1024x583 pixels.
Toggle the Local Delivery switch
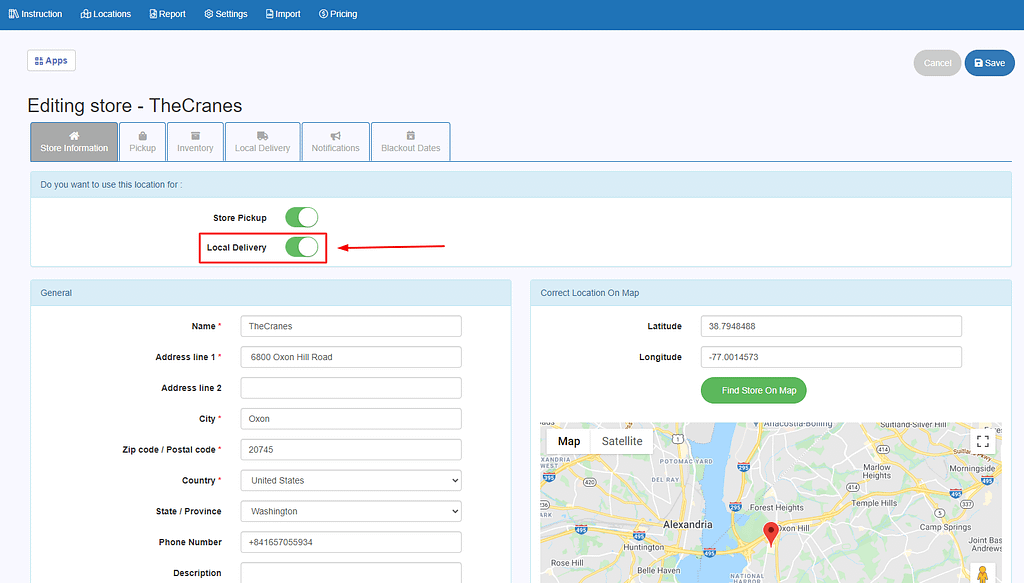(302, 247)
